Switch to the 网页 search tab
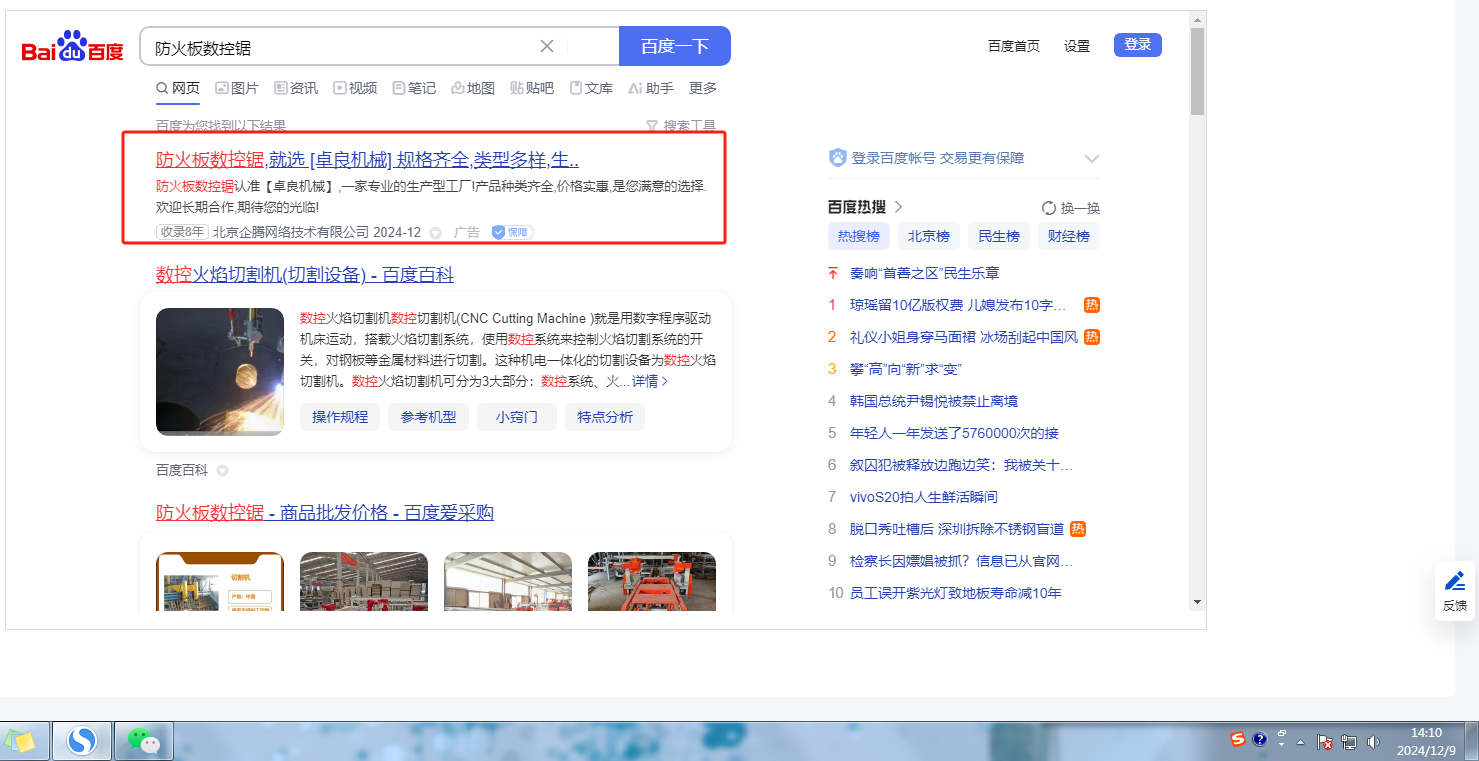This screenshot has height=761, width=1479. click(178, 88)
